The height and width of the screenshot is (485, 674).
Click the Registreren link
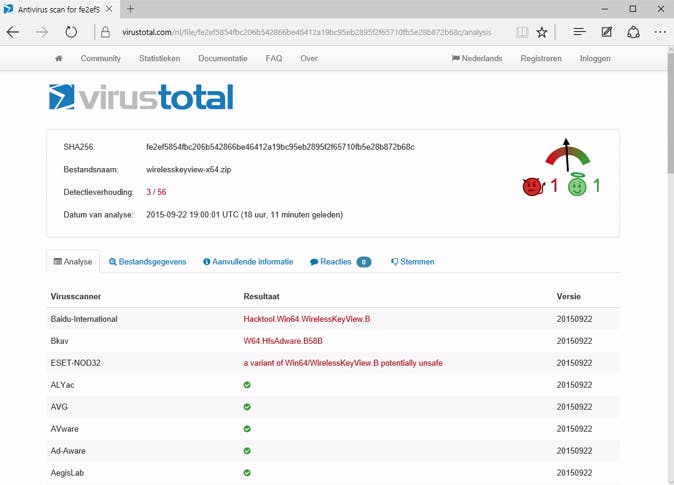[x=541, y=58]
